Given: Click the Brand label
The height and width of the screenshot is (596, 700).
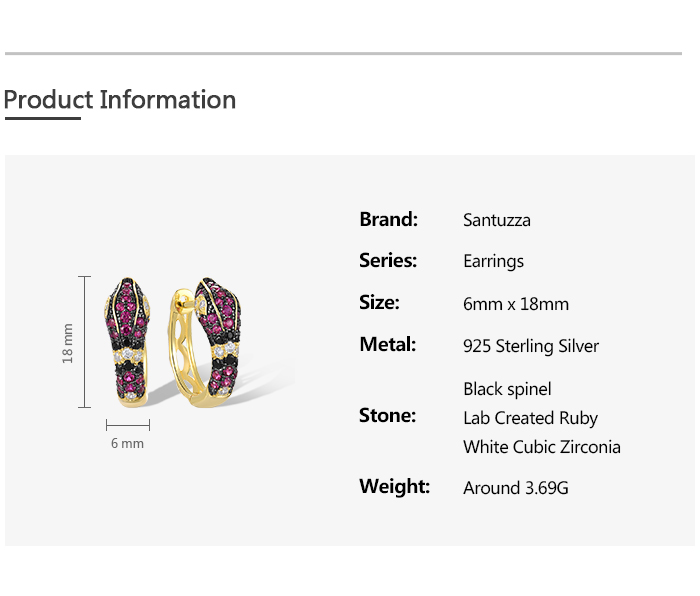Looking at the screenshot, I should 388,219.
